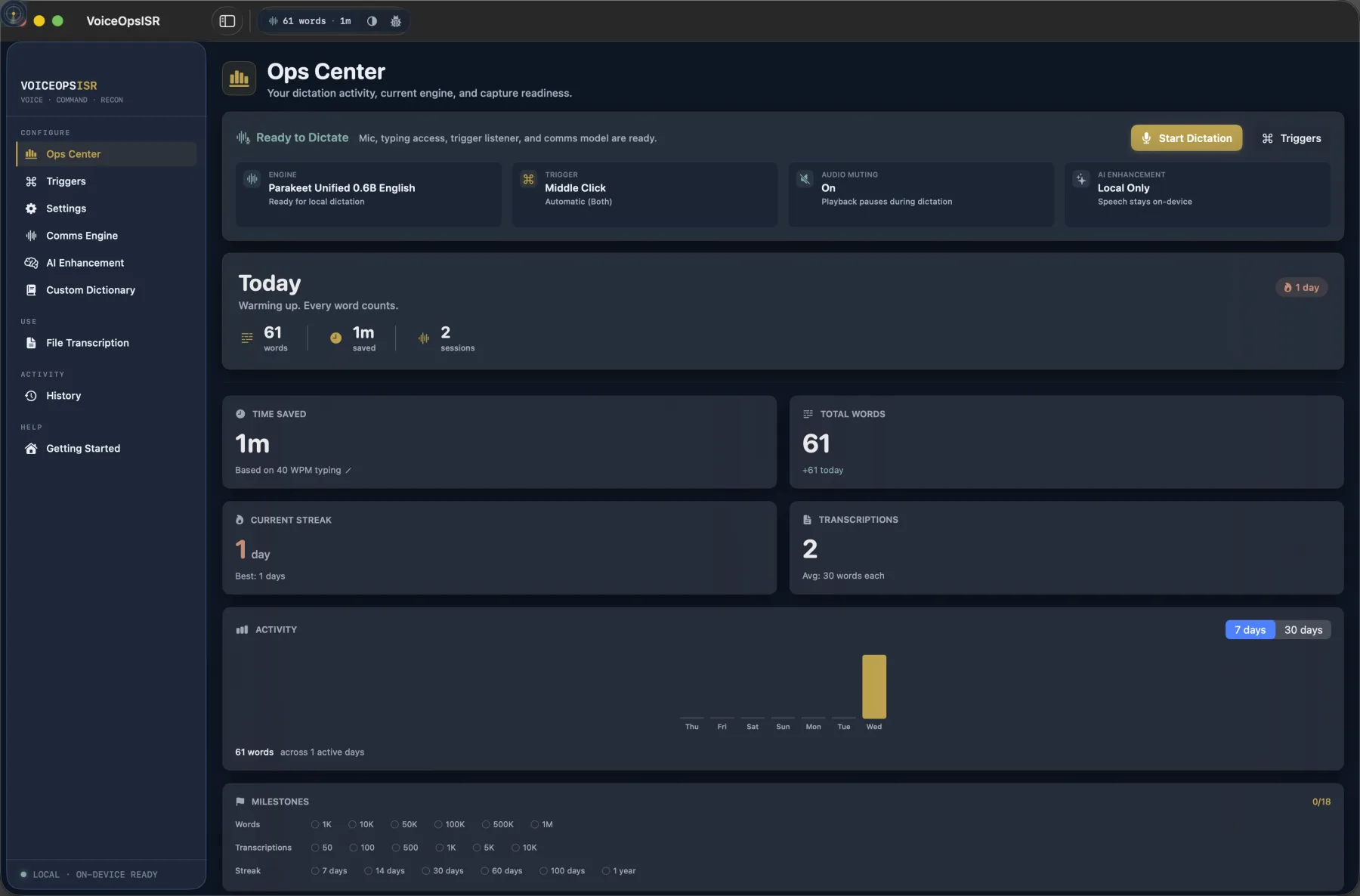
Task: Click the Audio Muting speaker icon
Action: 805,179
